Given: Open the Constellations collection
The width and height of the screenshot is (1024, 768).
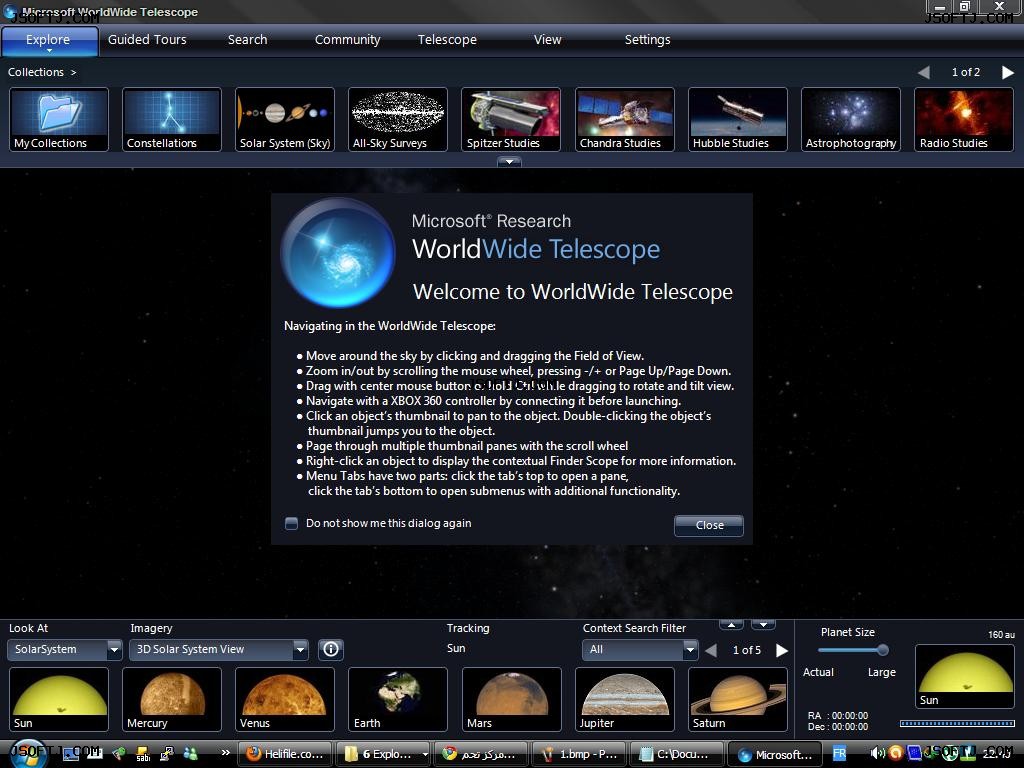Looking at the screenshot, I should coord(172,120).
